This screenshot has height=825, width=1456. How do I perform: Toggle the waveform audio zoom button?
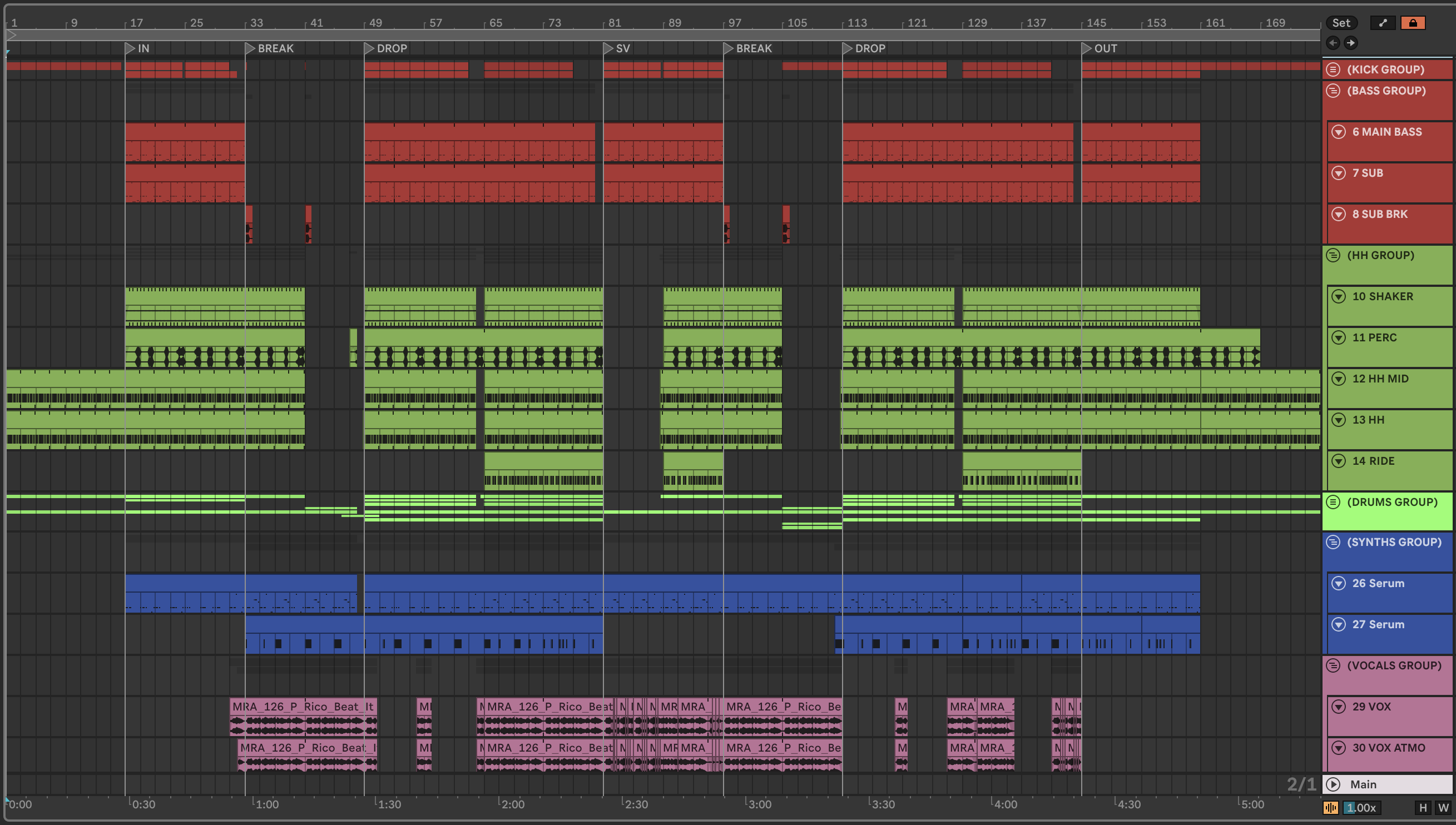coord(1331,807)
